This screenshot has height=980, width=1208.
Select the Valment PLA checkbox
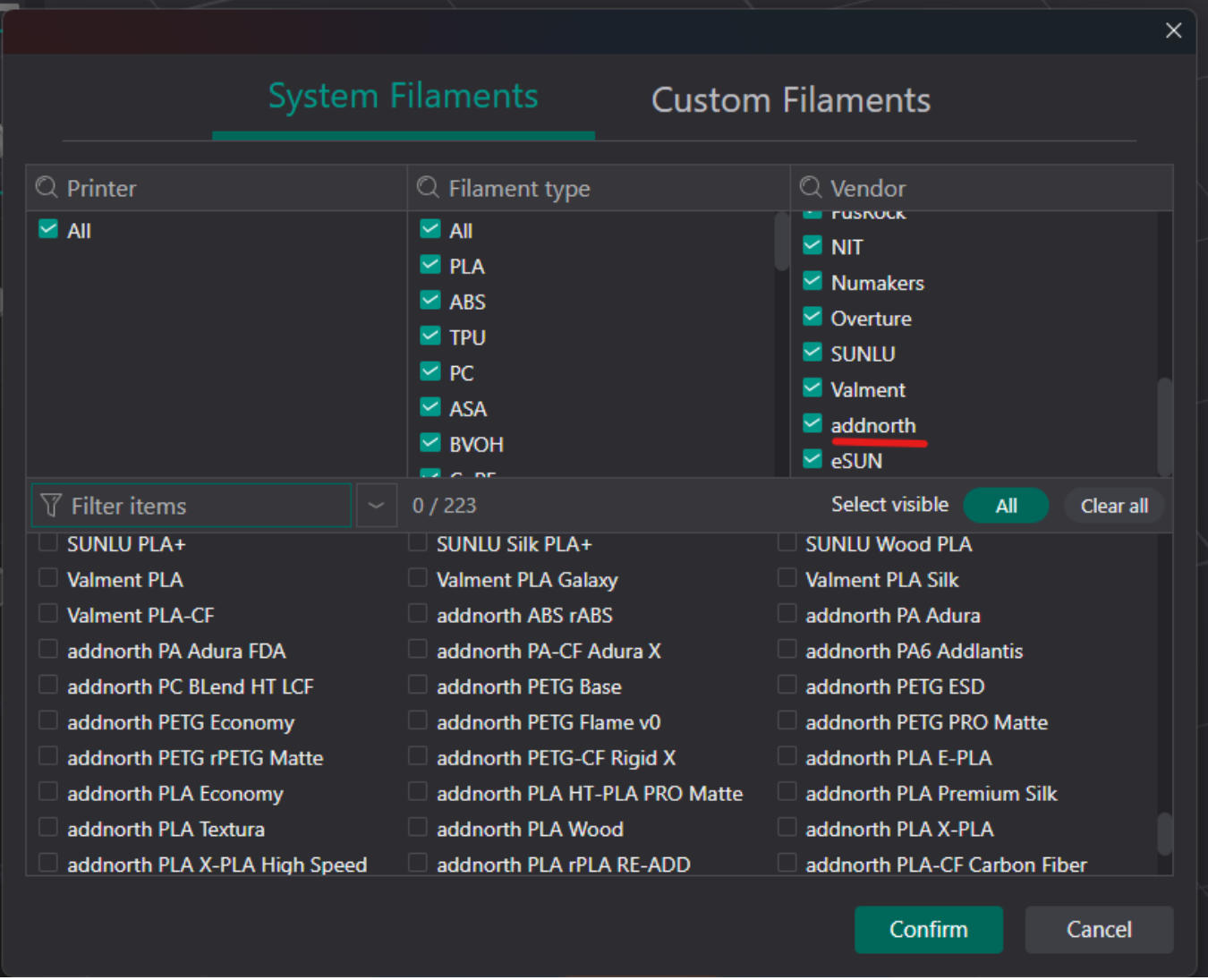48,578
